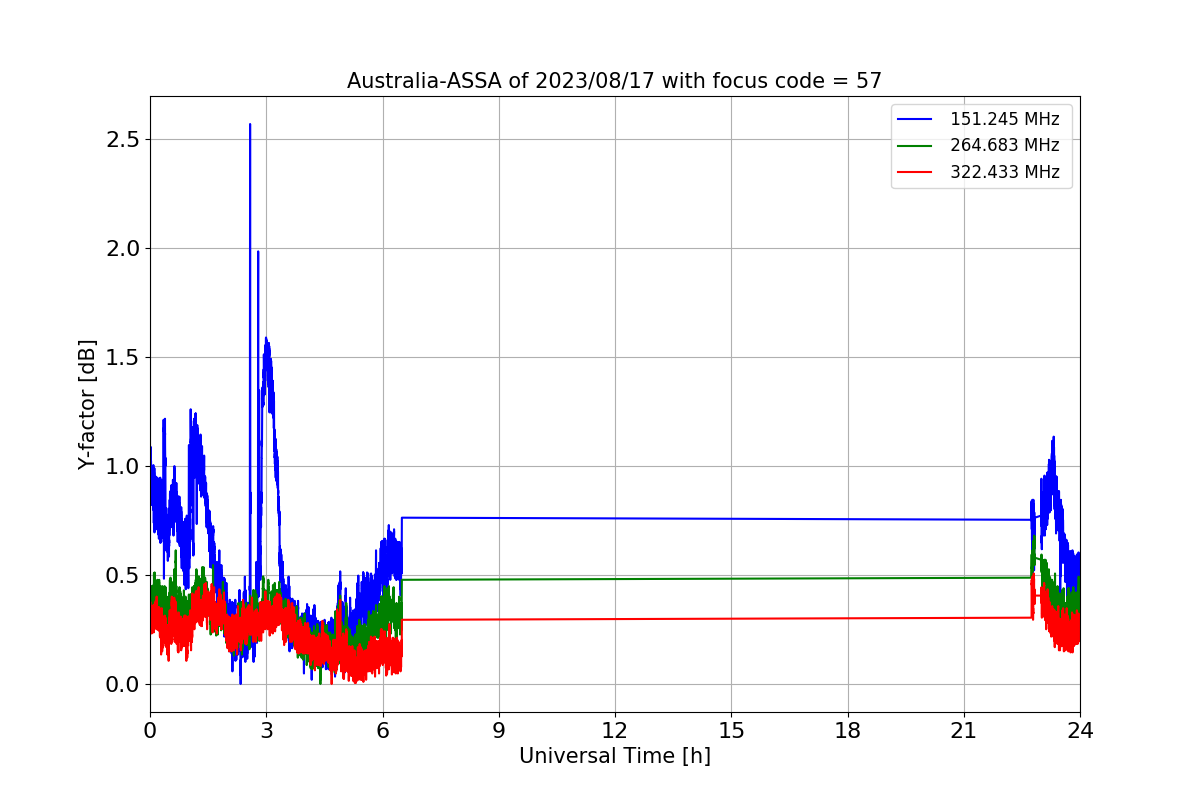Select the 322.433 MHz legend label
The width and height of the screenshot is (1200, 800).
click(1004, 172)
